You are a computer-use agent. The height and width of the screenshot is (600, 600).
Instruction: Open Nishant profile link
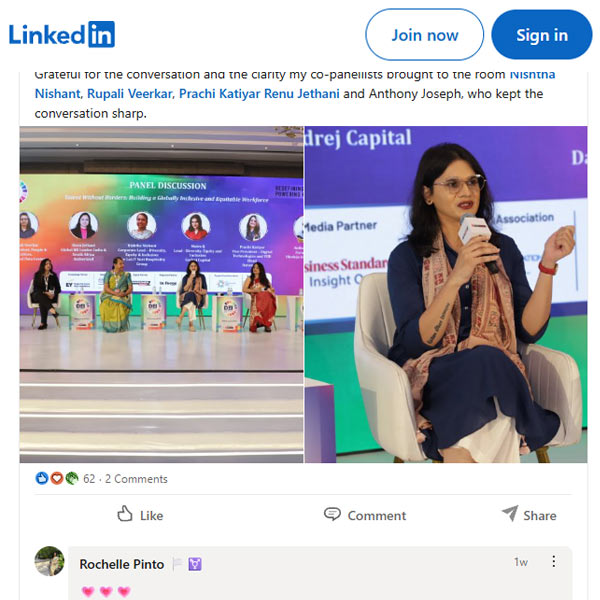(x=58, y=93)
